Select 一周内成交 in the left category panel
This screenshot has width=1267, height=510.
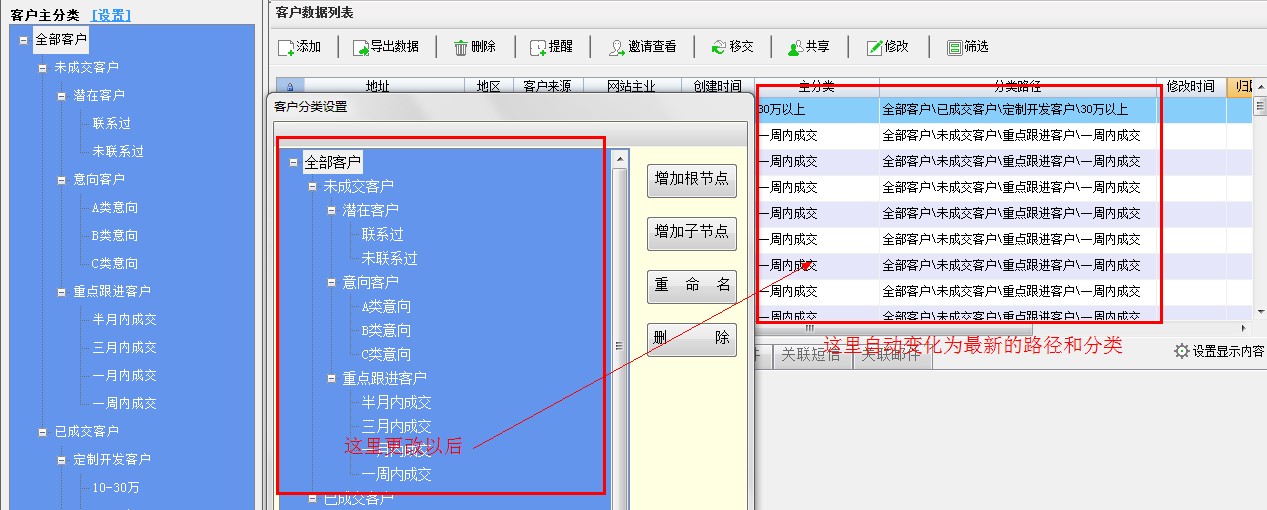point(125,404)
